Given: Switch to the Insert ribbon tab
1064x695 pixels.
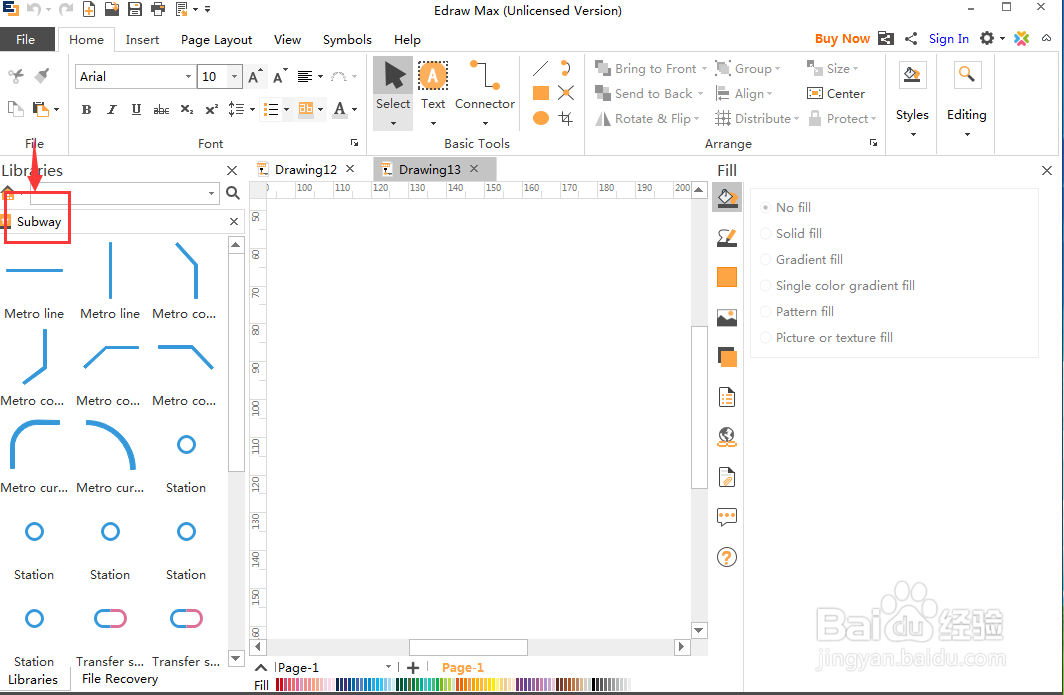Looking at the screenshot, I should 142,39.
